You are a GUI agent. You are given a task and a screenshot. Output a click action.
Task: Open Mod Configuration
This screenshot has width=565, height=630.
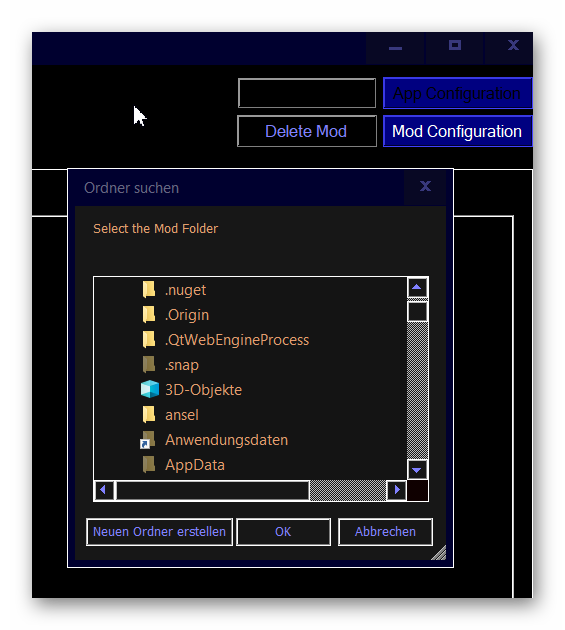(458, 131)
